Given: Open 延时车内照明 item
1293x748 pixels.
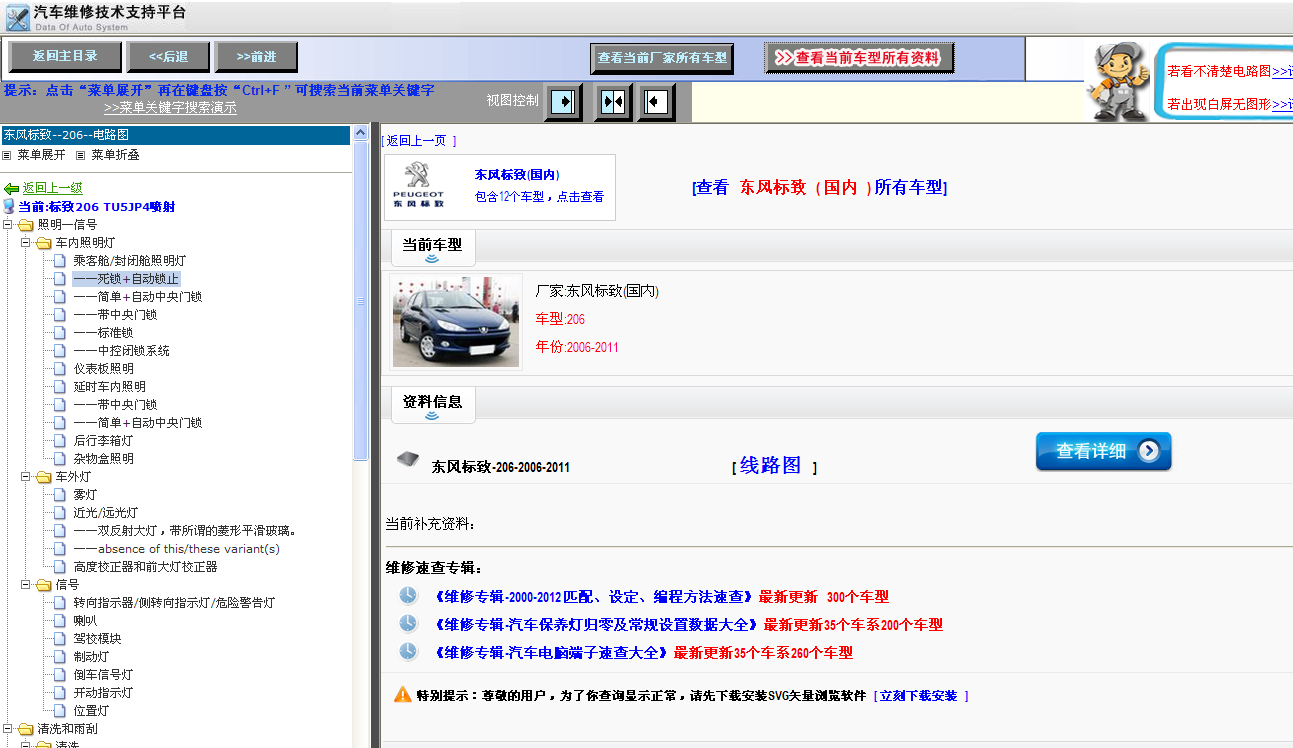Looking at the screenshot, I should tap(109, 387).
